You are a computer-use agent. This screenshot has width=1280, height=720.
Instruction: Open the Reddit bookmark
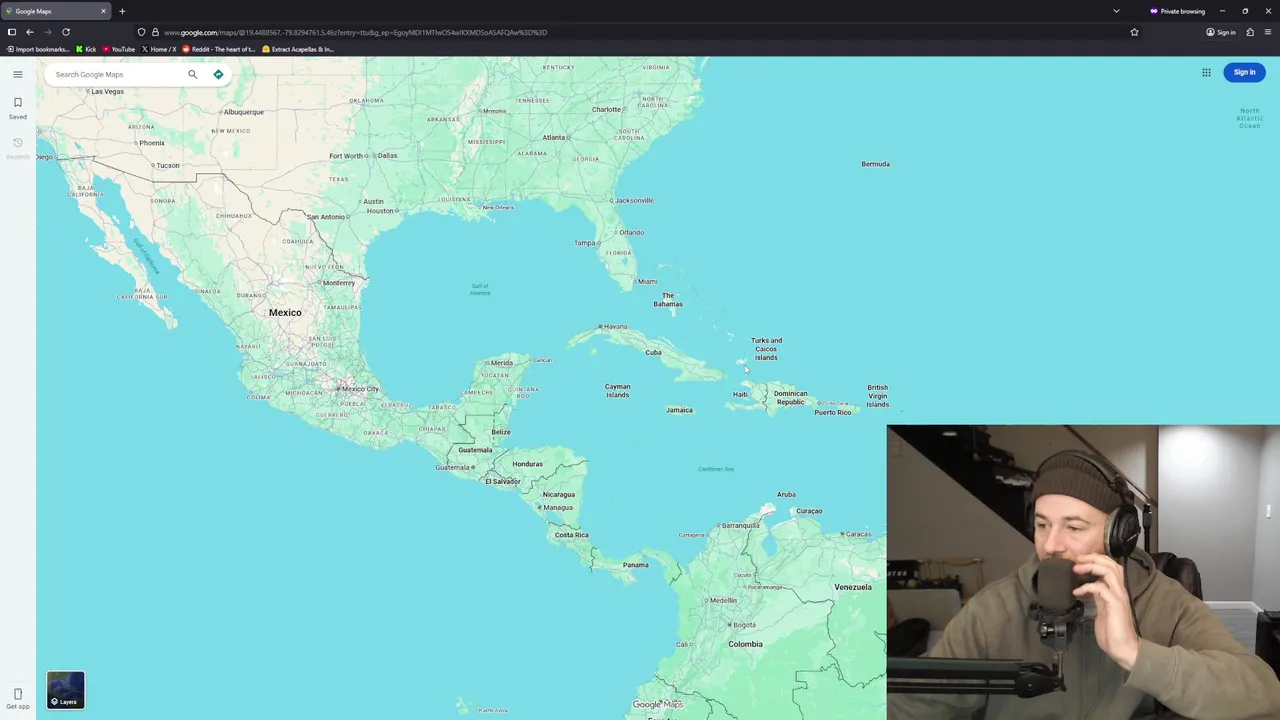(x=218, y=49)
